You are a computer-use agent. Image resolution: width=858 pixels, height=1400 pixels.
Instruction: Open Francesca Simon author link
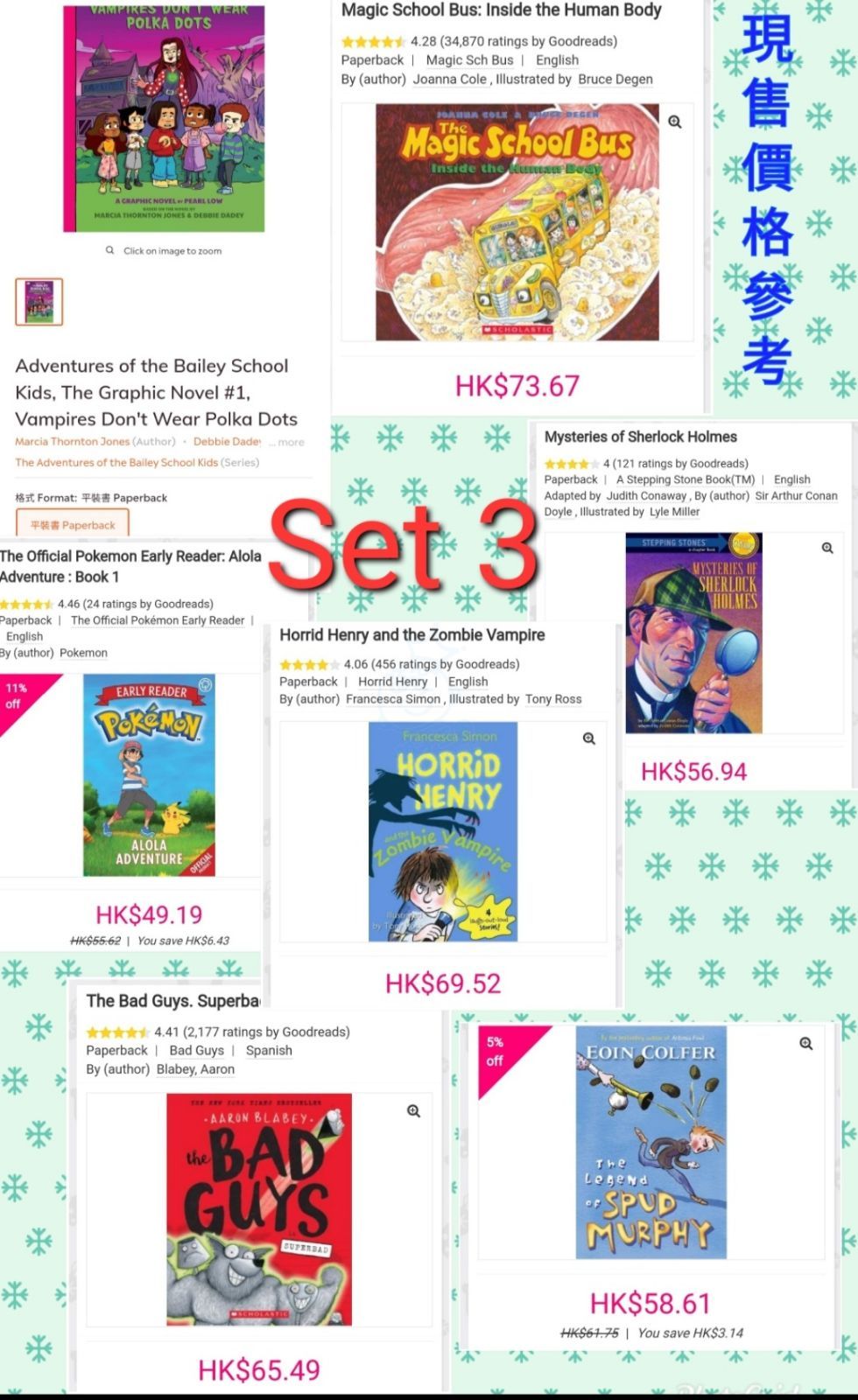coord(393,699)
